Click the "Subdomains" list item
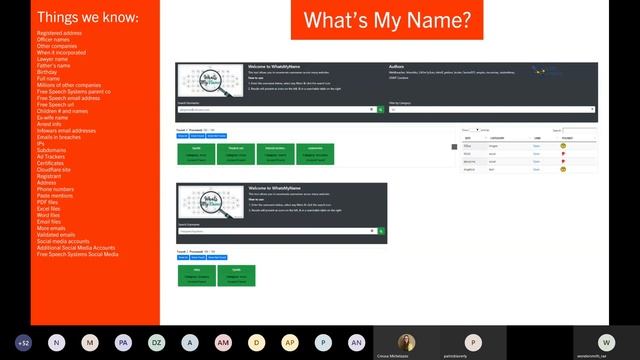 [51, 150]
